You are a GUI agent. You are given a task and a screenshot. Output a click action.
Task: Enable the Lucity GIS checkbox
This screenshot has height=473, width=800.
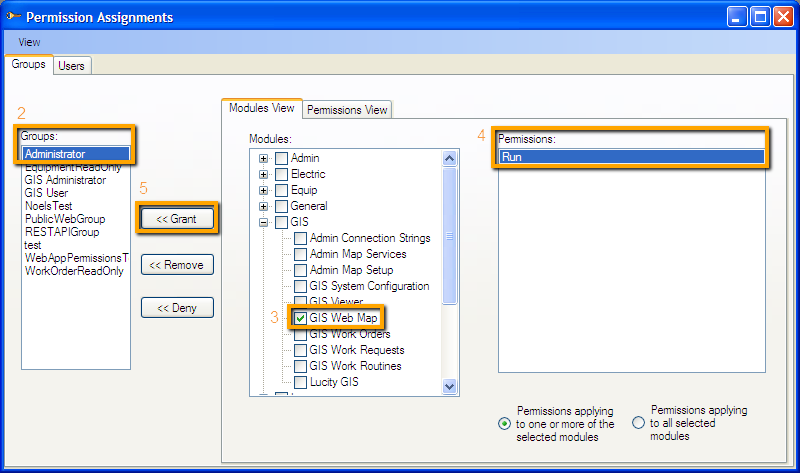point(301,382)
